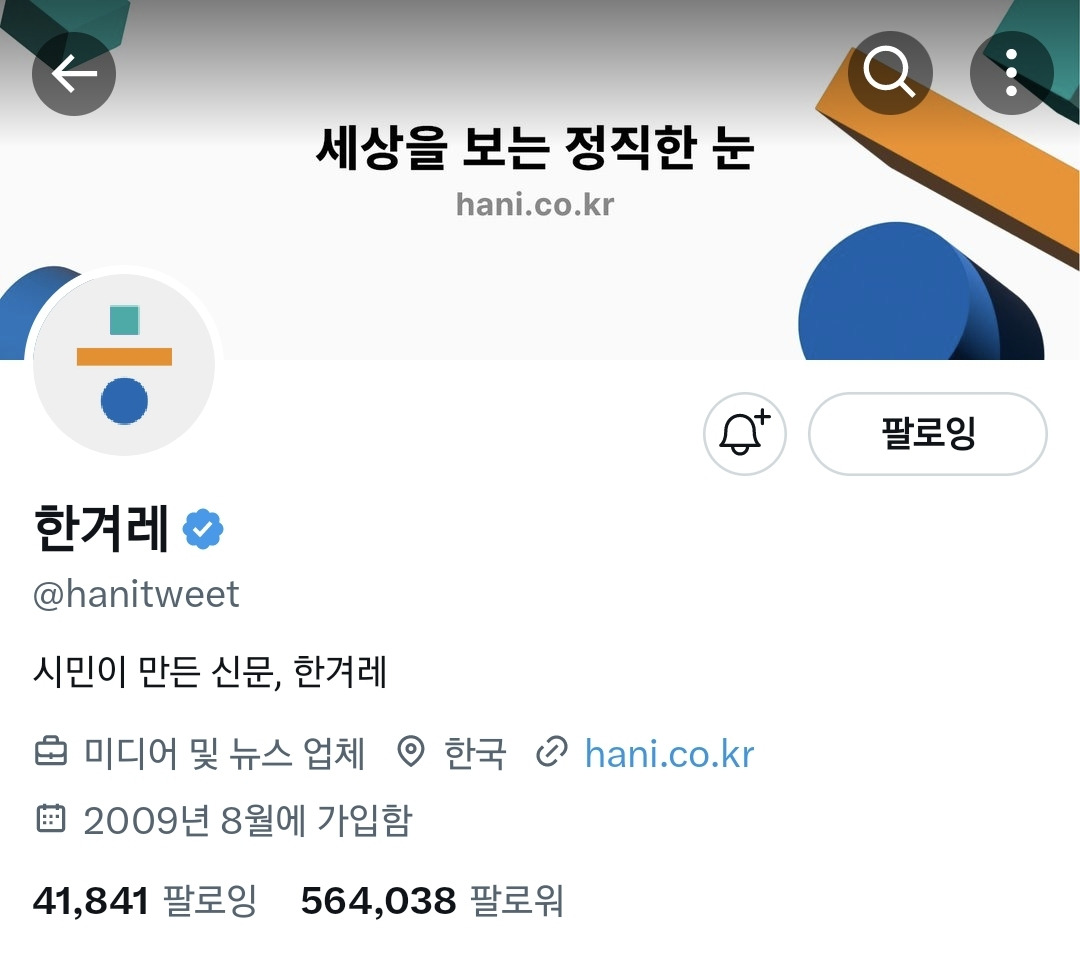
Task: Open search with the magnifier icon
Action: click(890, 72)
